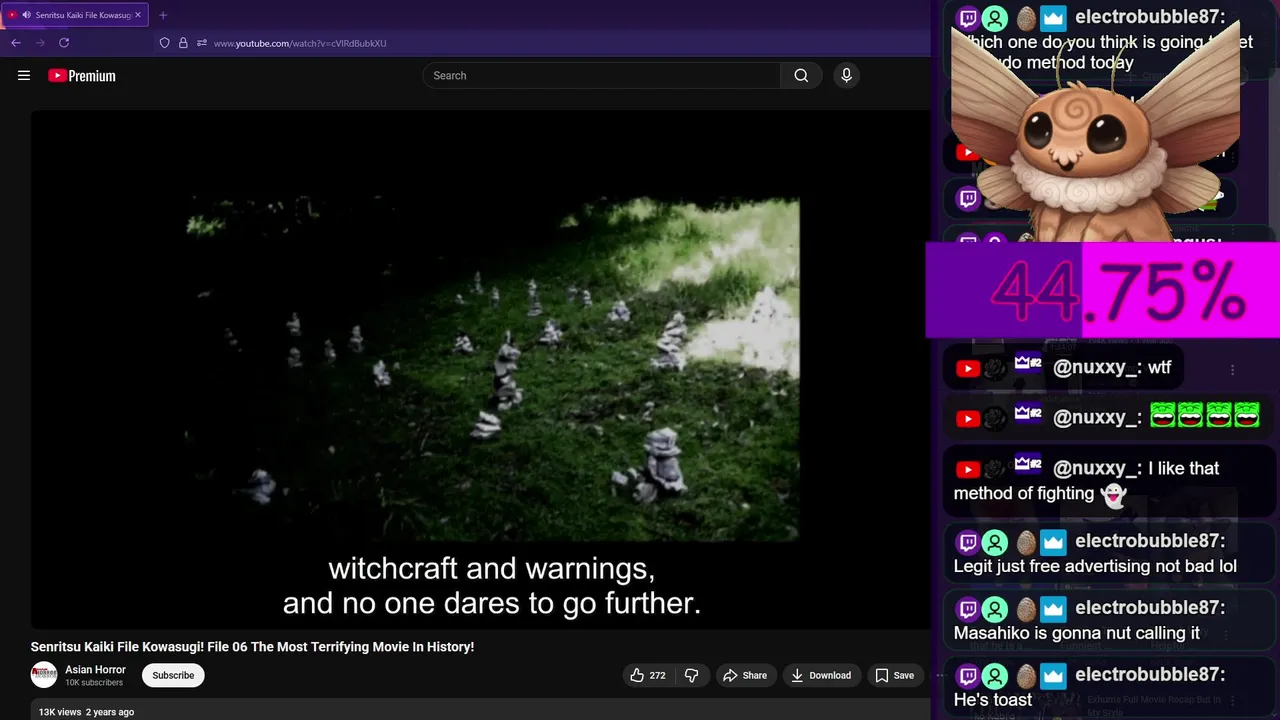Click the magnifier search button

801,75
